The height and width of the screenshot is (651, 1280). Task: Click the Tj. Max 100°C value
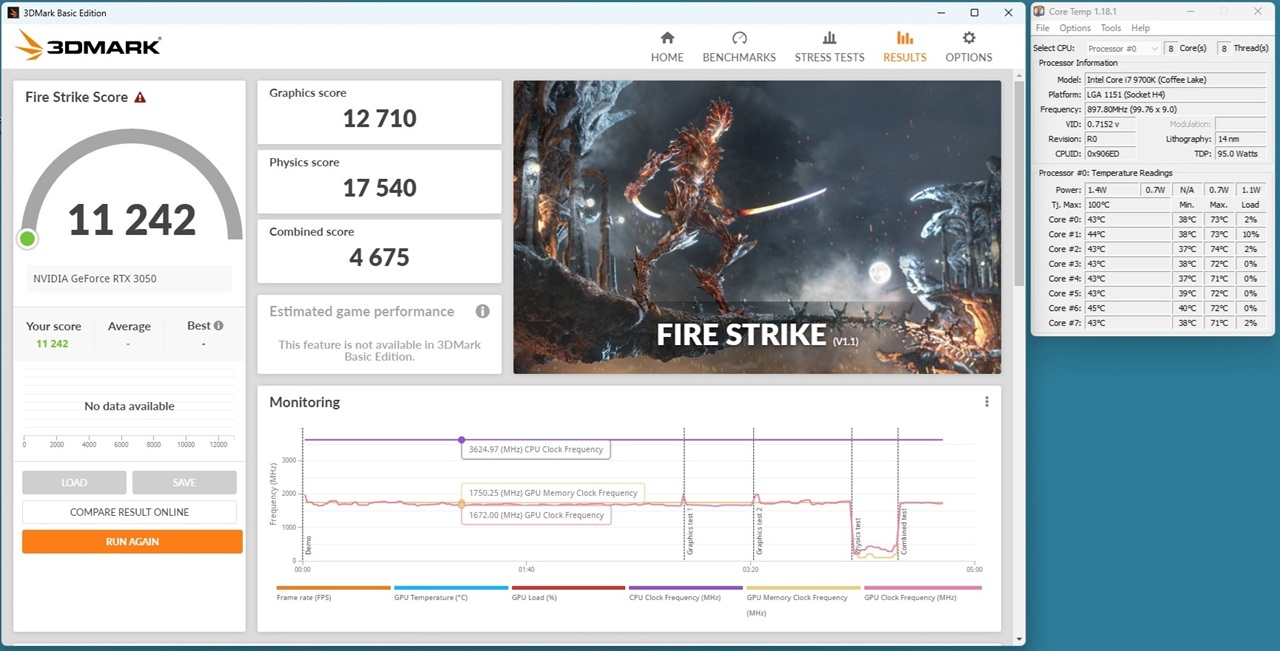[1127, 204]
